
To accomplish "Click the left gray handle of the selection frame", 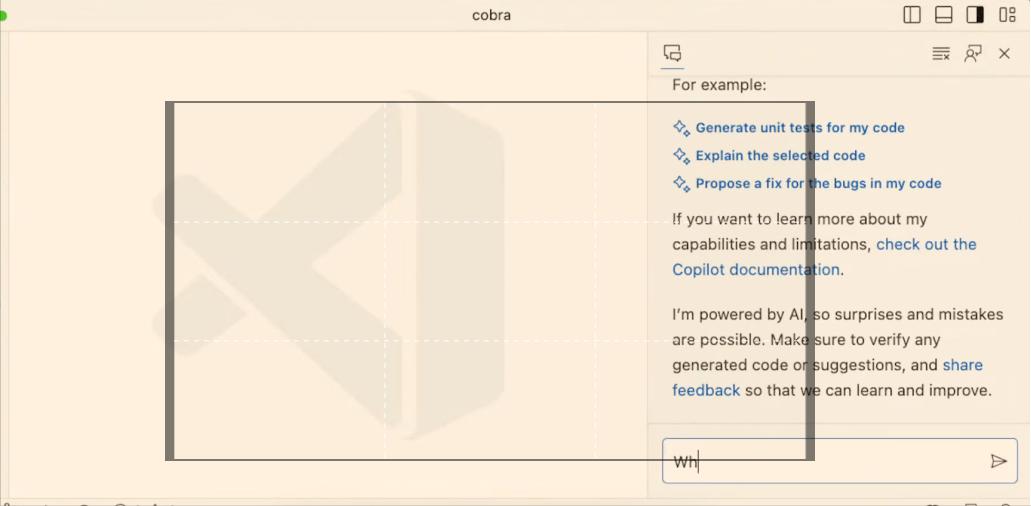I will tap(170, 281).
